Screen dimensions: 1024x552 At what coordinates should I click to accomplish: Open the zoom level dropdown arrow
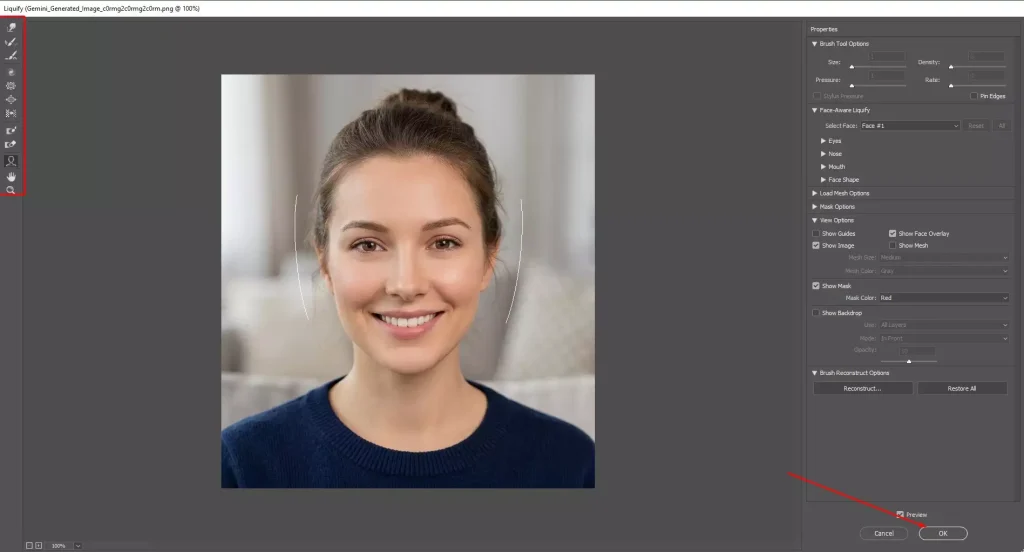78,545
